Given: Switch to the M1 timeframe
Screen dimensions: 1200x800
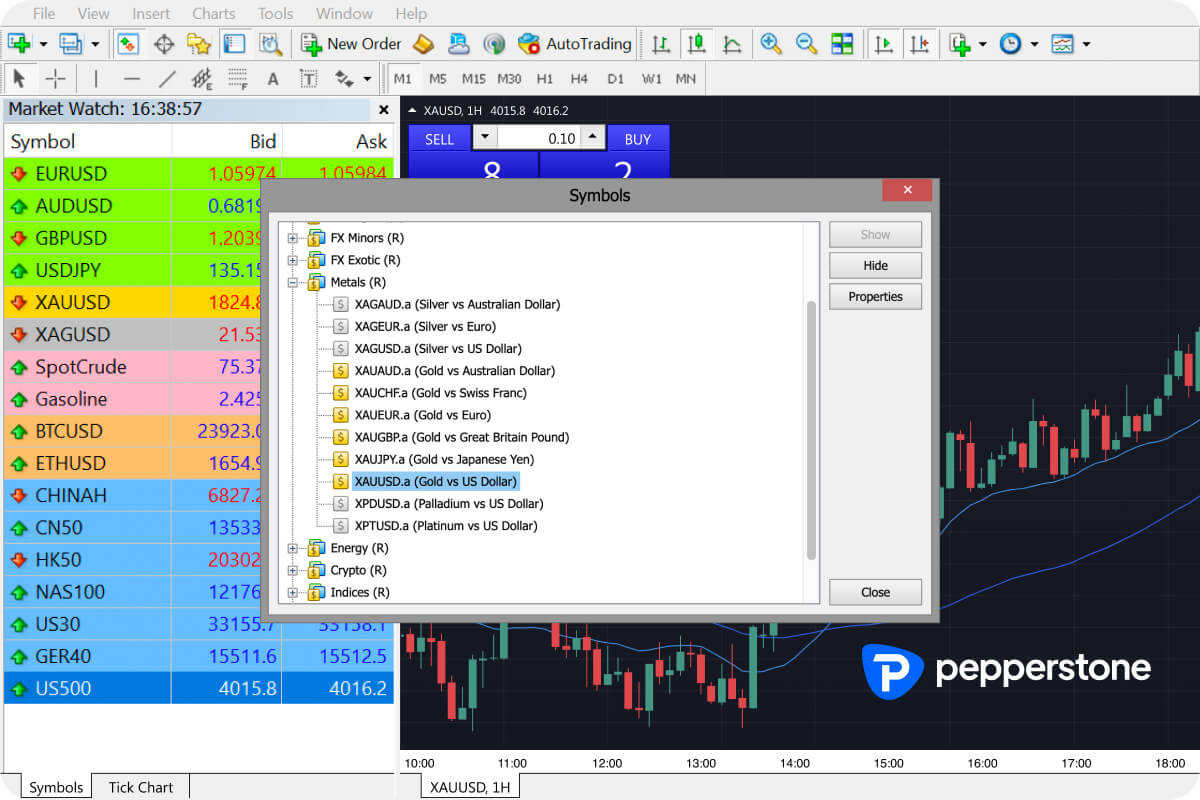Looking at the screenshot, I should 403,78.
